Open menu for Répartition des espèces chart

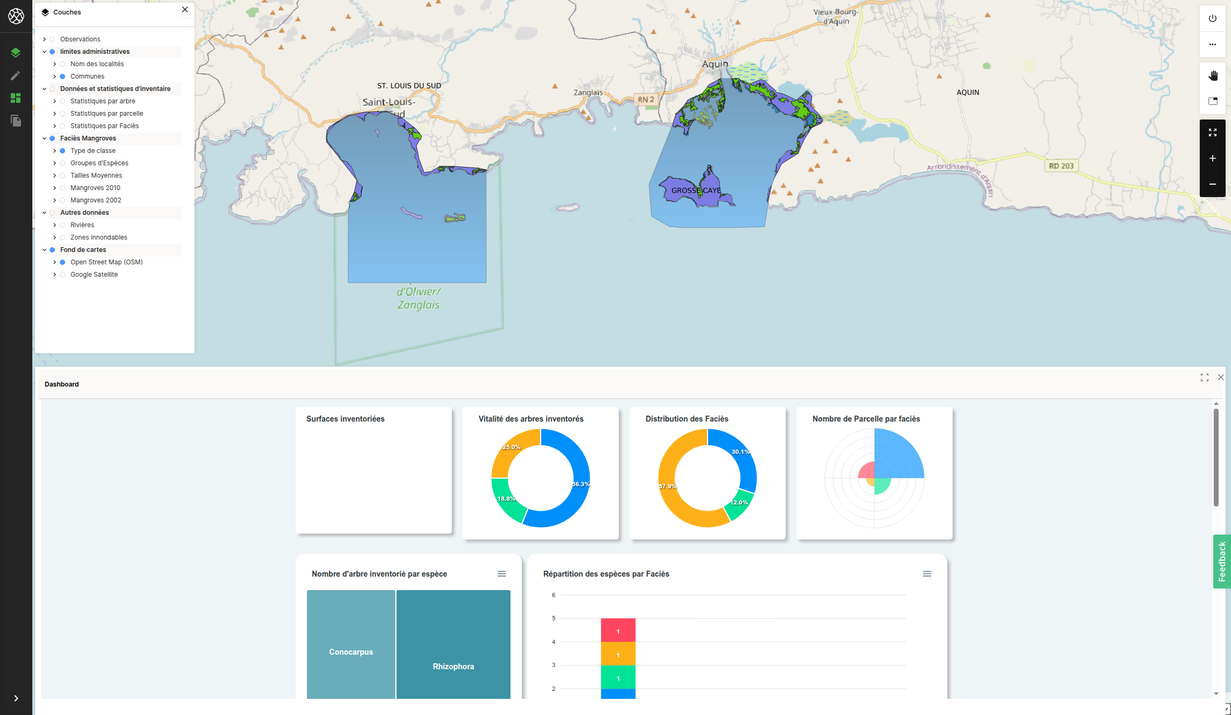(926, 574)
